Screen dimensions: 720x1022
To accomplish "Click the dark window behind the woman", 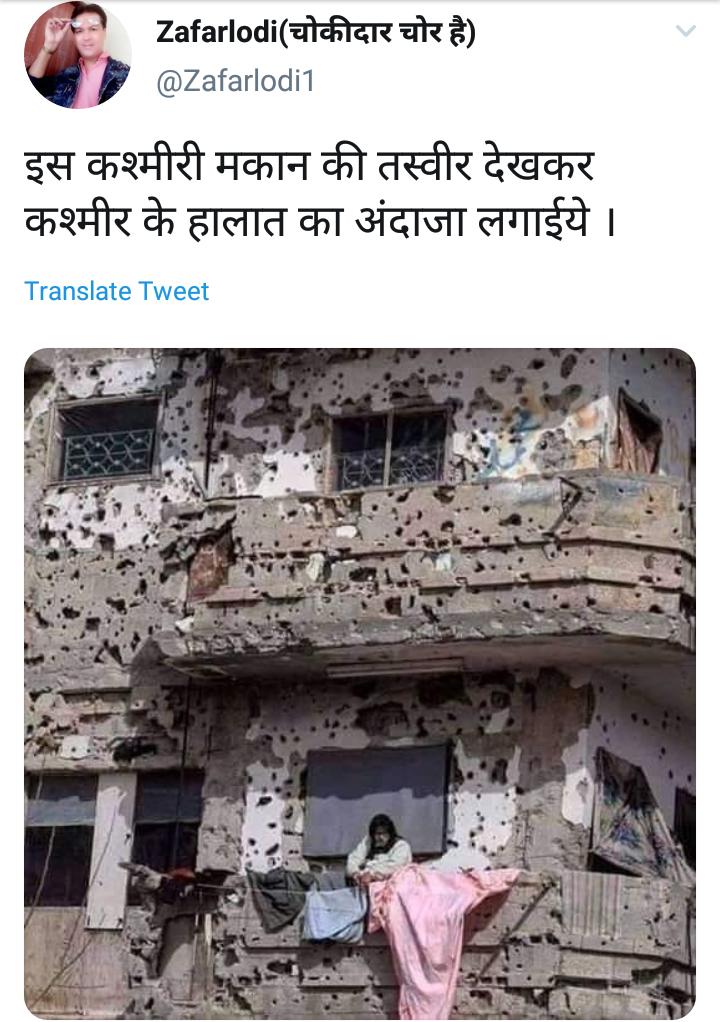I will (x=377, y=798).
